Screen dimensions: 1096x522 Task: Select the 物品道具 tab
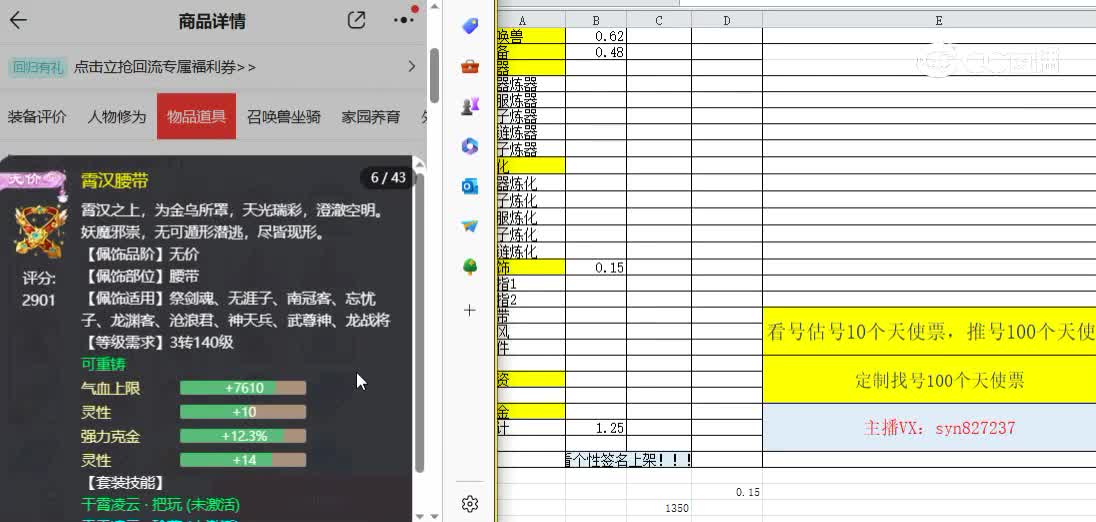(196, 116)
